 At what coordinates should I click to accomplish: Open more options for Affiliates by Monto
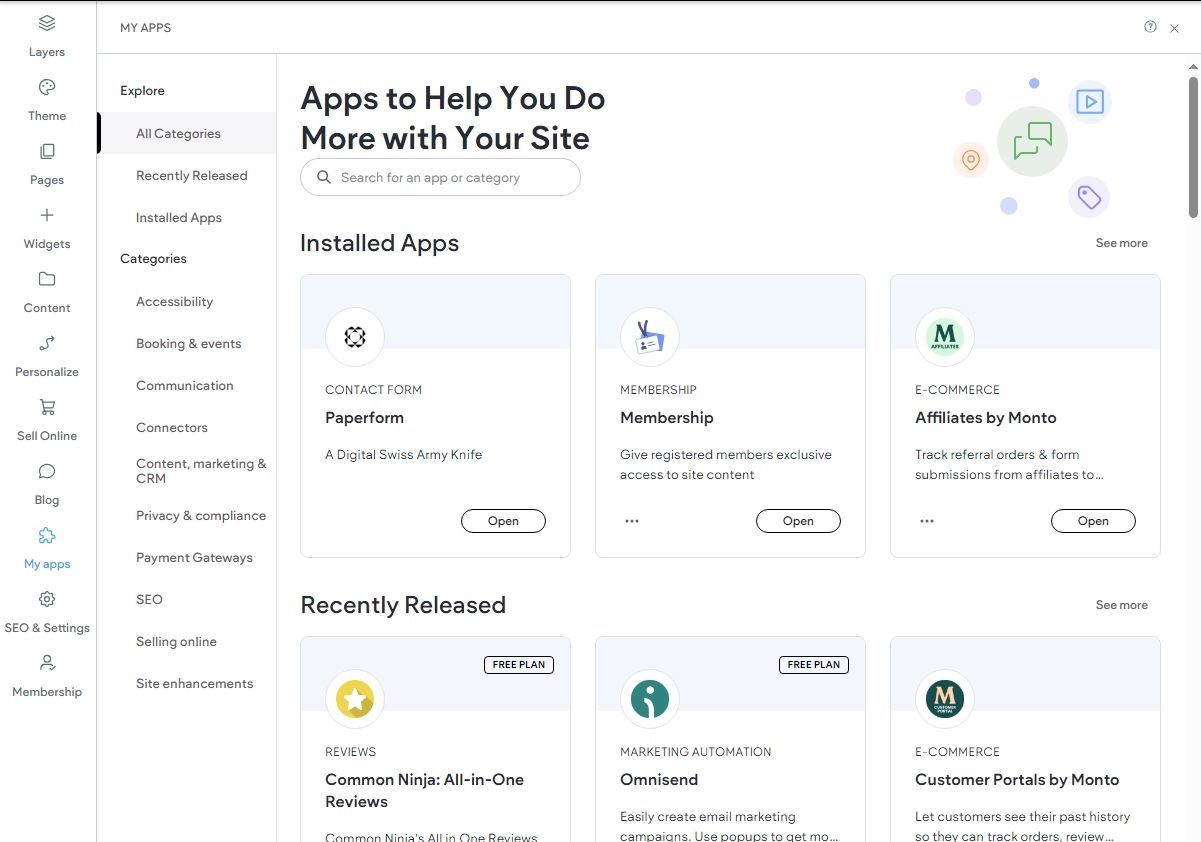[x=926, y=520]
